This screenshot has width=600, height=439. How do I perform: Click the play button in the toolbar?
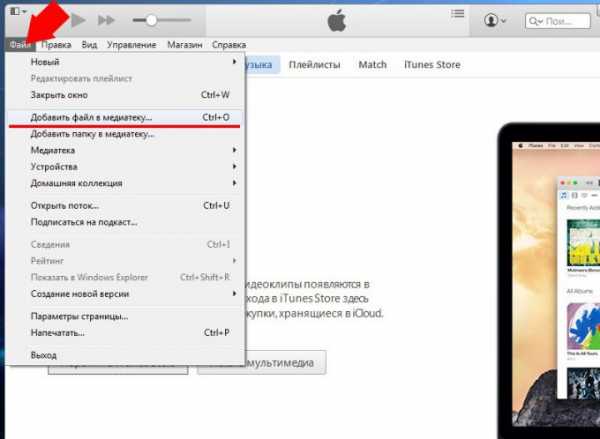(78, 20)
